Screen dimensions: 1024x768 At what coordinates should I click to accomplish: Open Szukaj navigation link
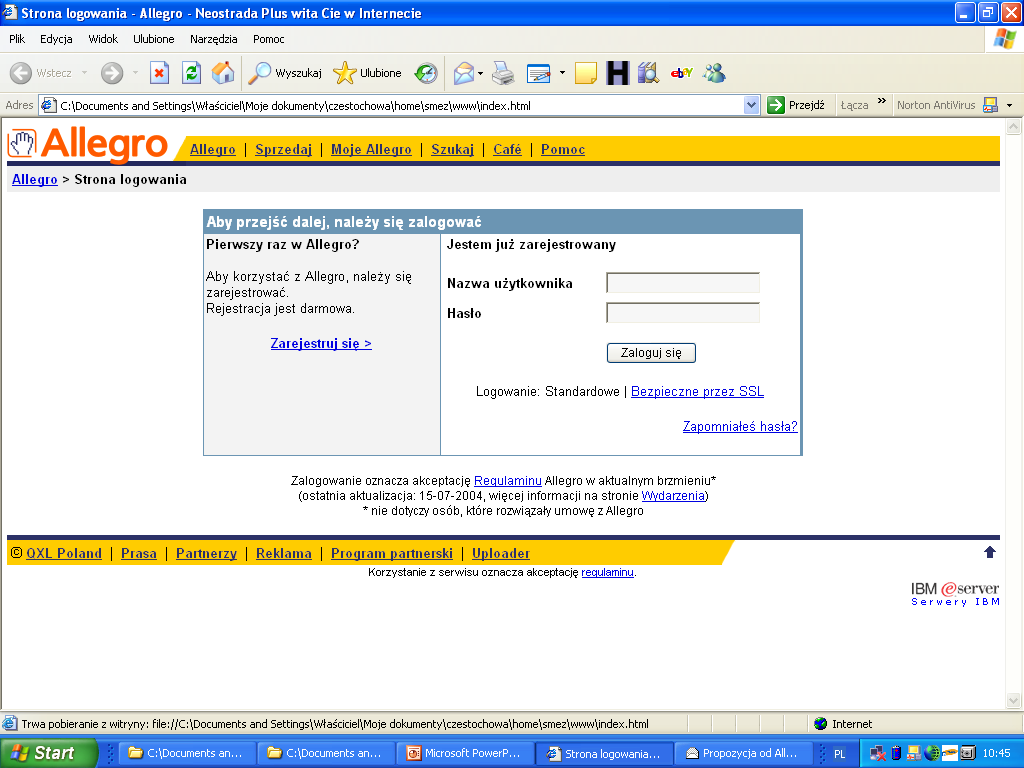pos(452,150)
